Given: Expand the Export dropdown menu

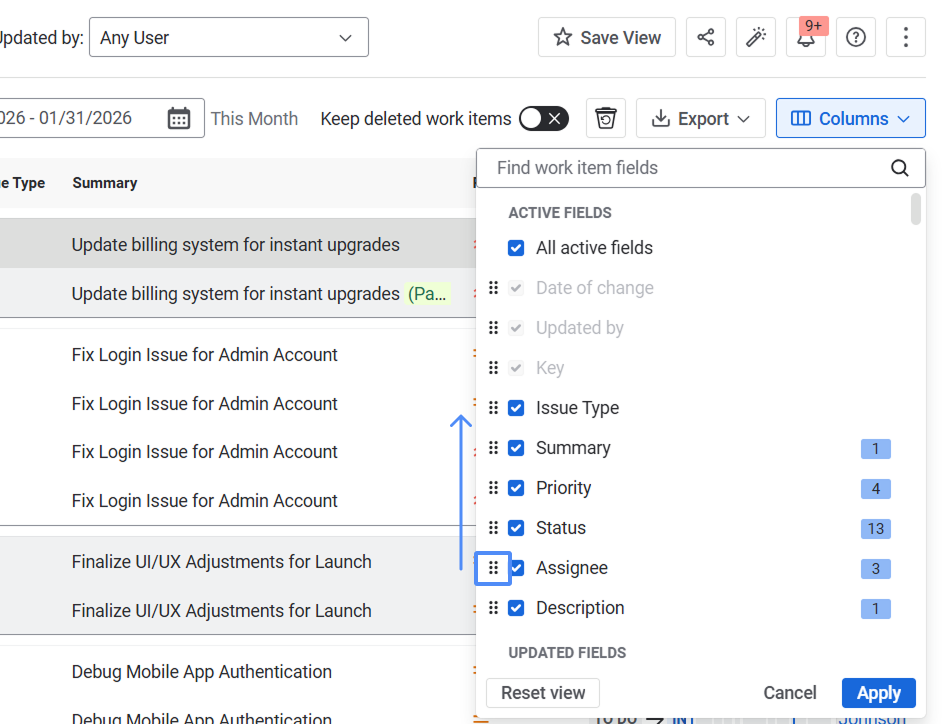Looking at the screenshot, I should coord(700,119).
